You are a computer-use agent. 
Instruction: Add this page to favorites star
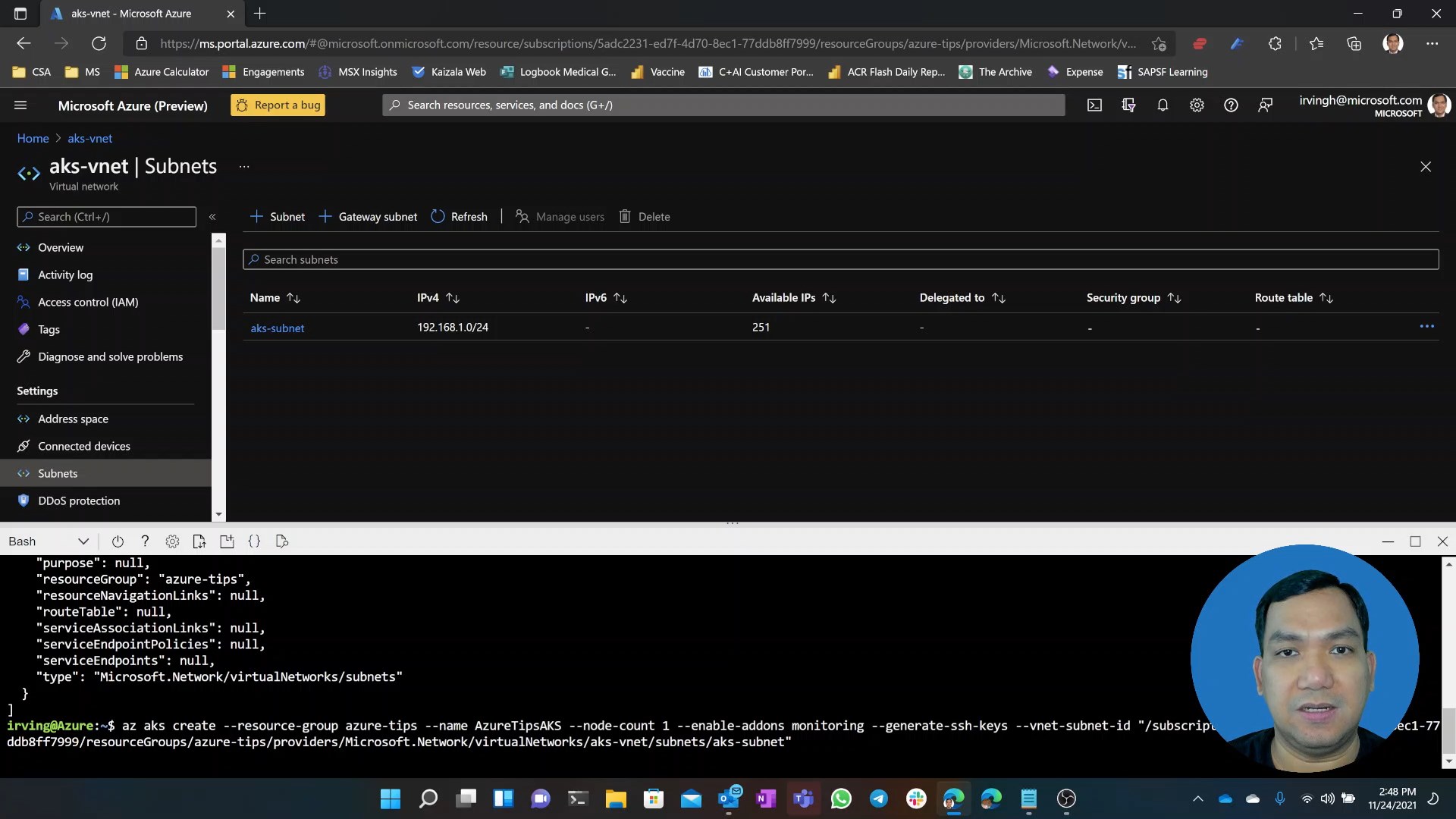pyautogui.click(x=1159, y=44)
